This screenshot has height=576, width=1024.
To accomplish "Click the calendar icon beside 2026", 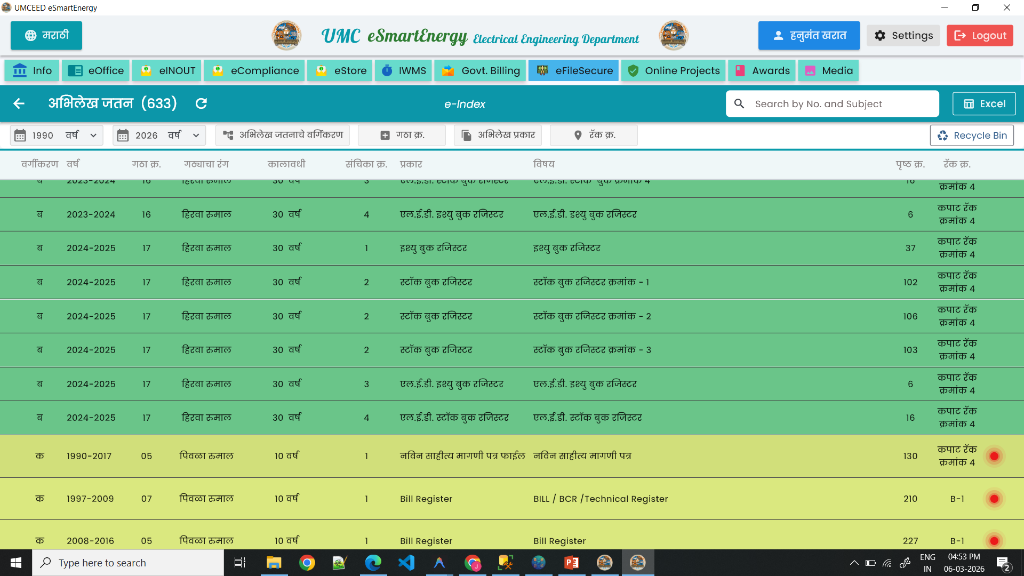I will [x=123, y=135].
